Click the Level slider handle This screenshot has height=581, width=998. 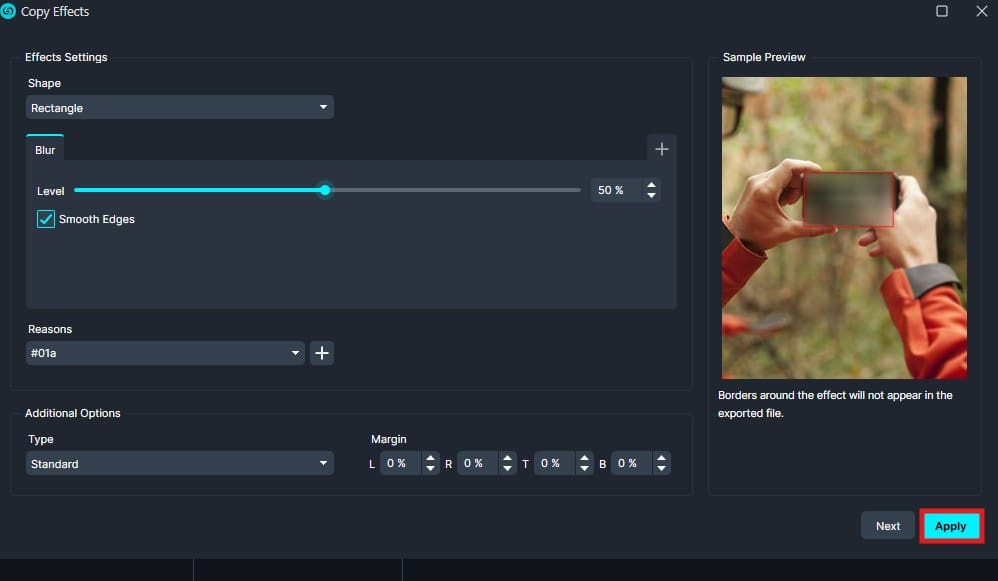pyautogui.click(x=324, y=190)
